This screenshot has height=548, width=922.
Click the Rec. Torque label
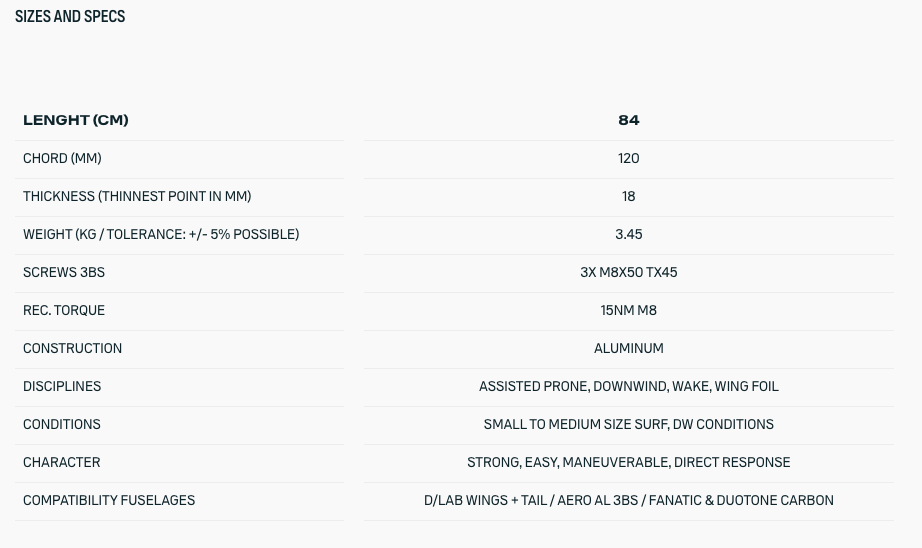[x=64, y=310]
